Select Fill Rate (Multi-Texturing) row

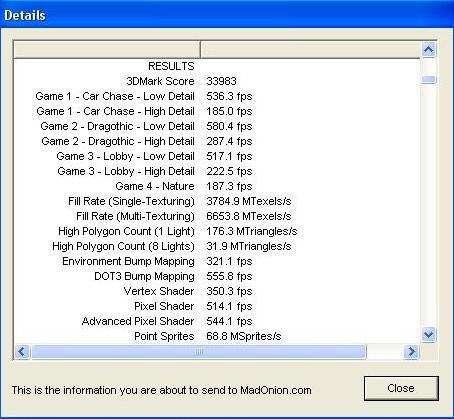[x=217, y=216]
